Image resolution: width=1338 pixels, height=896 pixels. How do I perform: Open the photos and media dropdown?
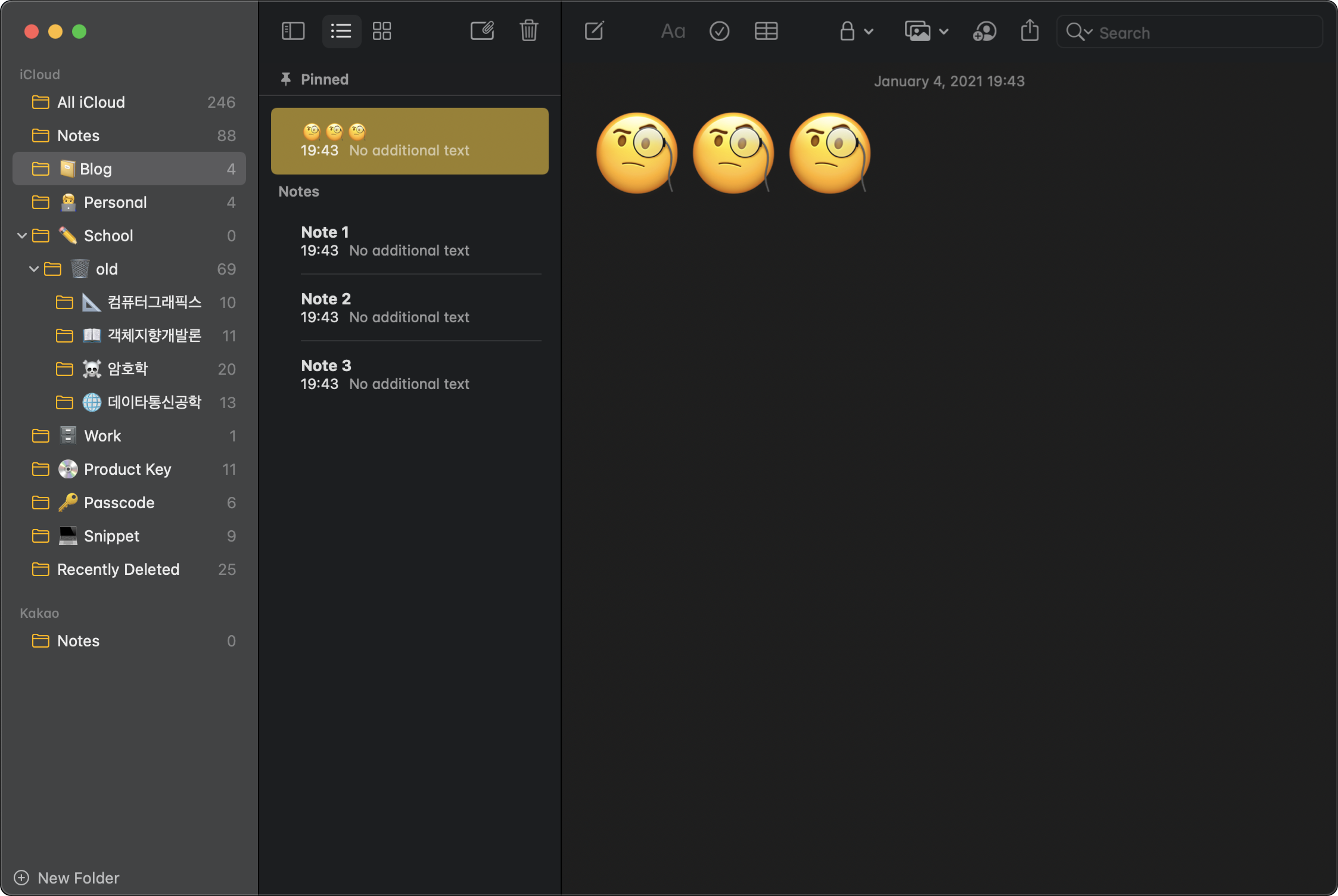926,31
